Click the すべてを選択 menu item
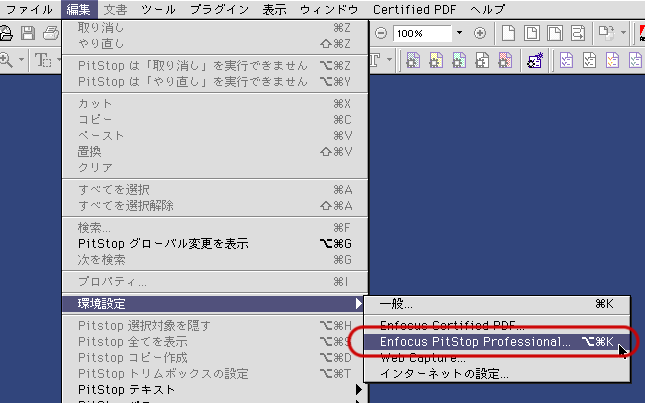This screenshot has height=403, width=645. [215, 190]
